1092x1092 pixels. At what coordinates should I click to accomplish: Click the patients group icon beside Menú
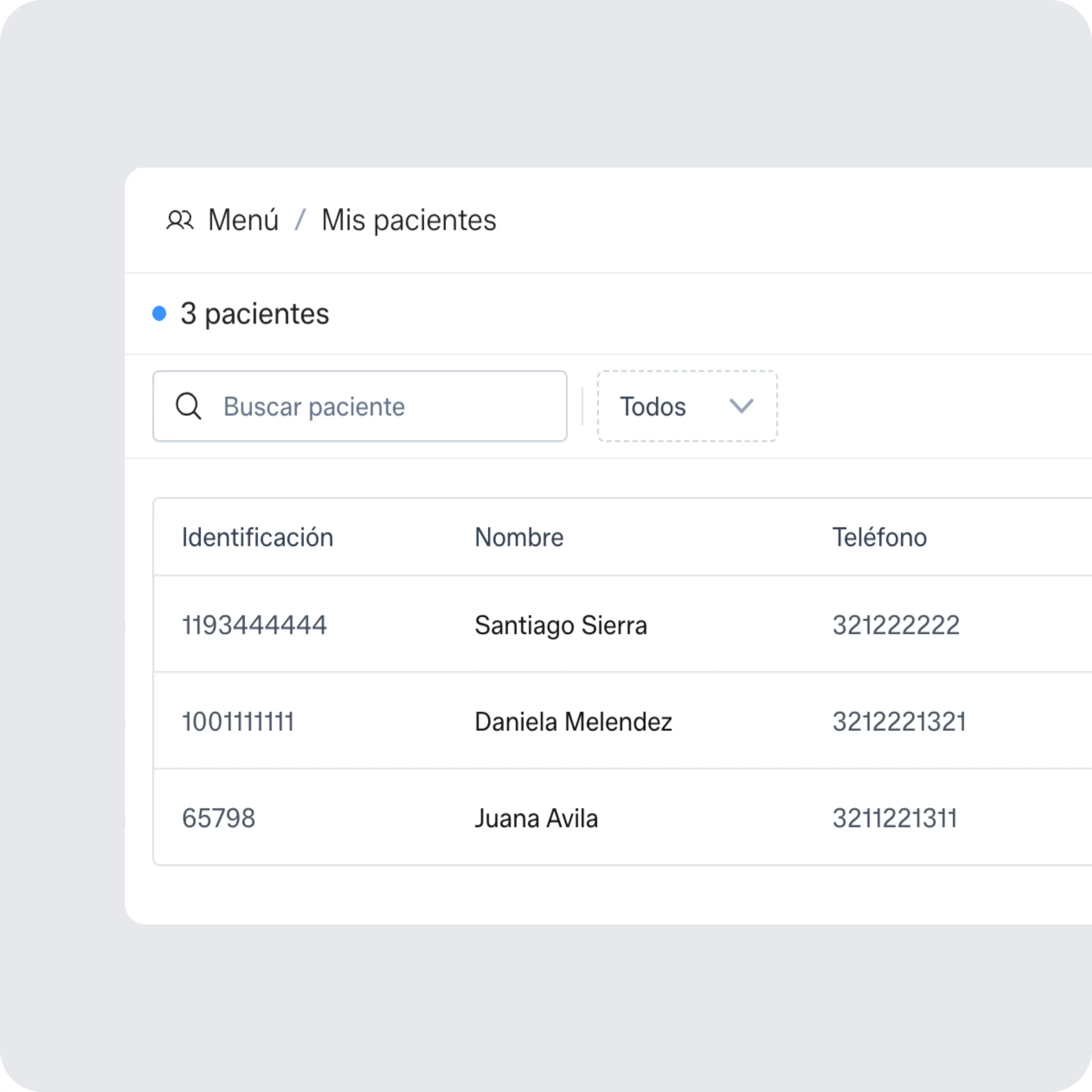click(x=180, y=220)
